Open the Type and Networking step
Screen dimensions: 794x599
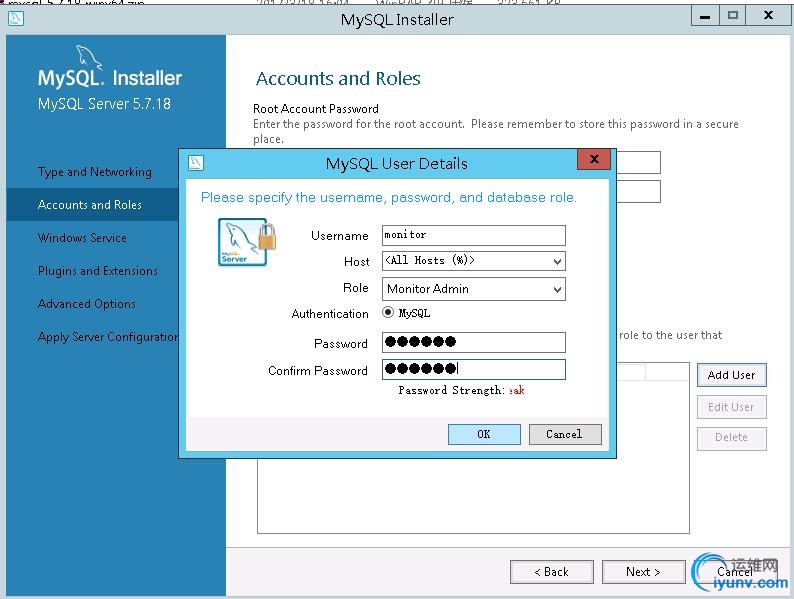pyautogui.click(x=95, y=172)
